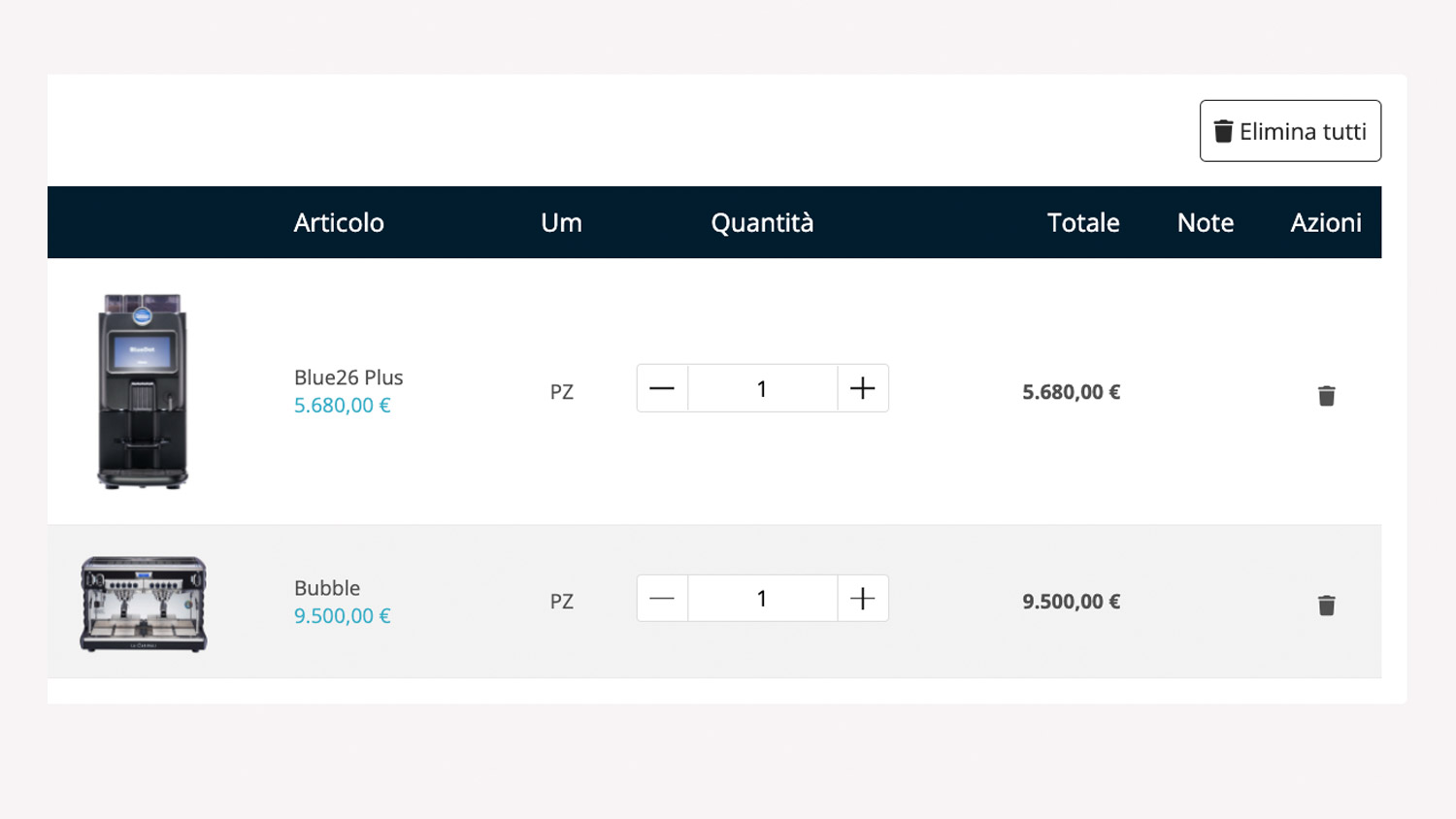Remove the Bubble item via trash icon

point(1326,606)
